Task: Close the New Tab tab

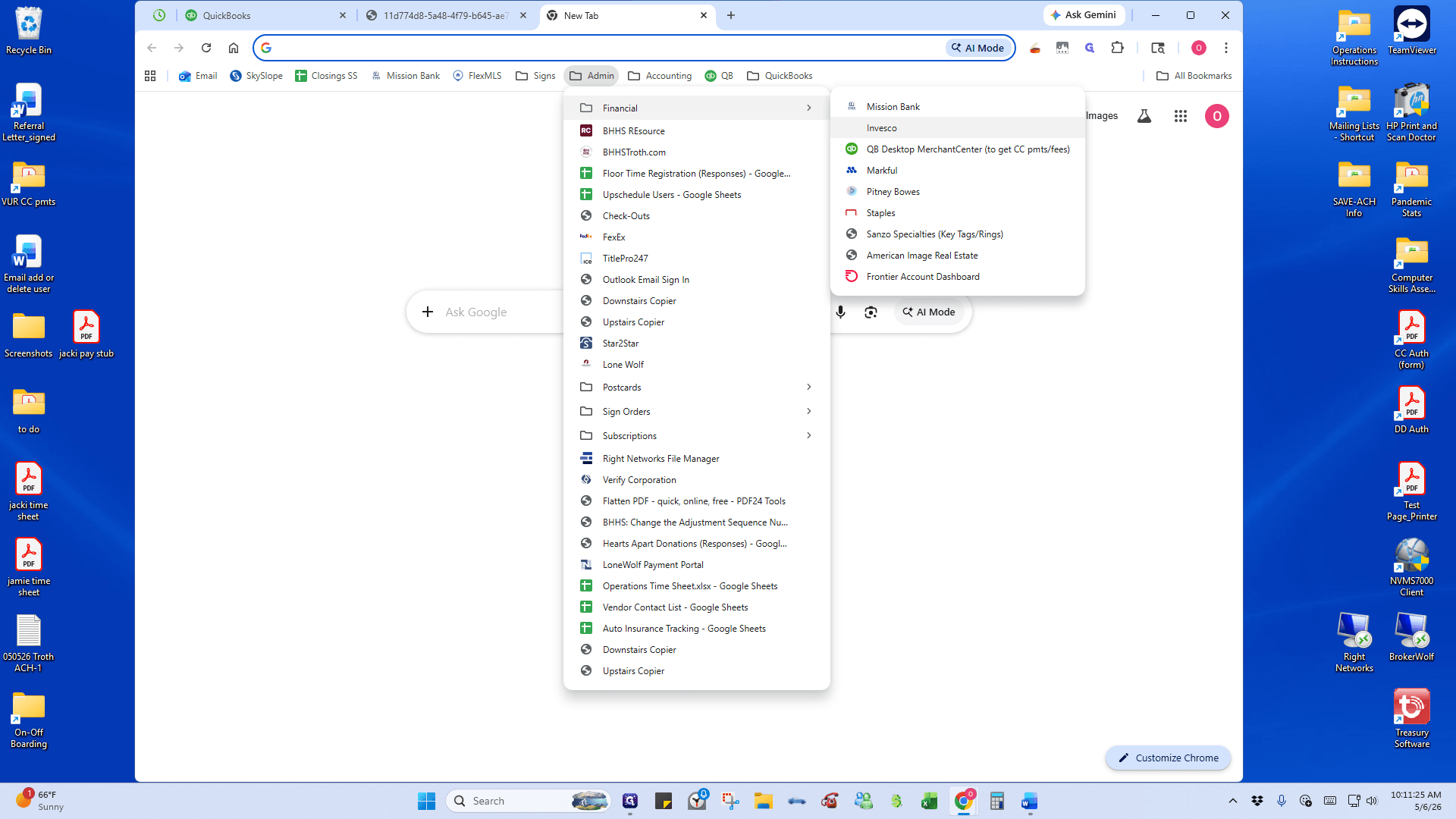Action: coord(704,15)
